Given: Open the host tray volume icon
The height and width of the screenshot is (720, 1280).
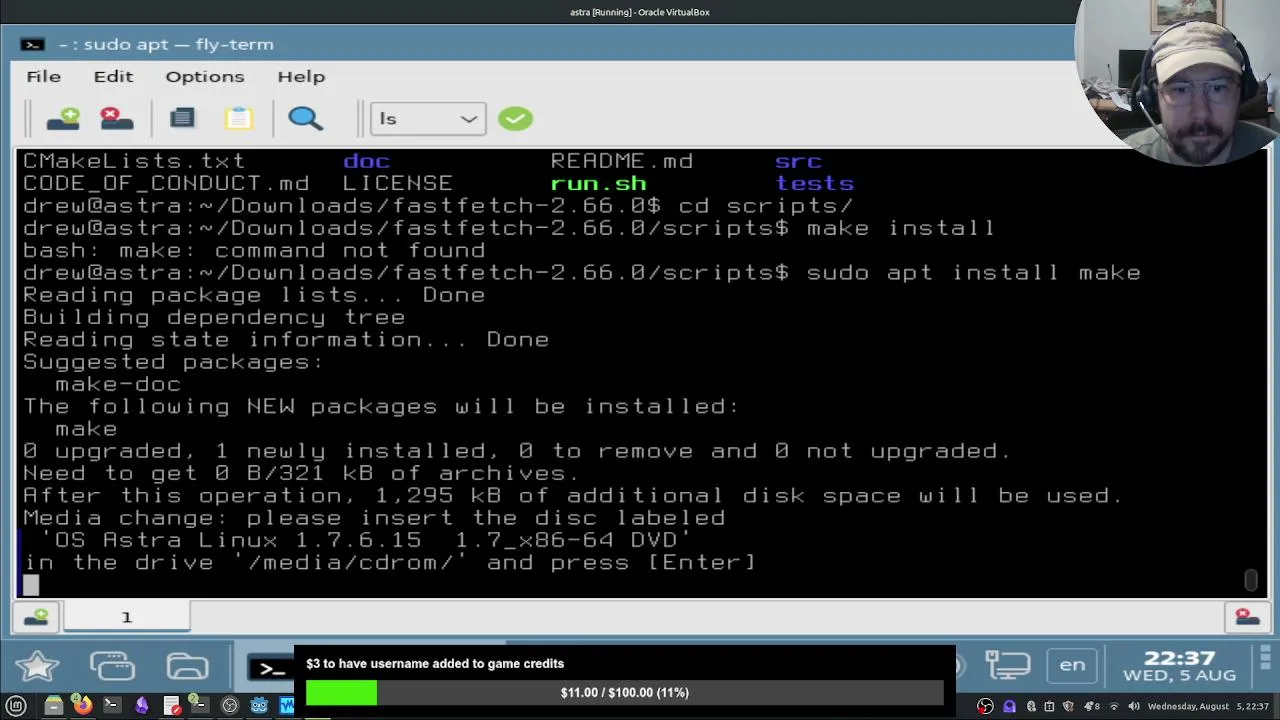Looking at the screenshot, I should 1134,707.
